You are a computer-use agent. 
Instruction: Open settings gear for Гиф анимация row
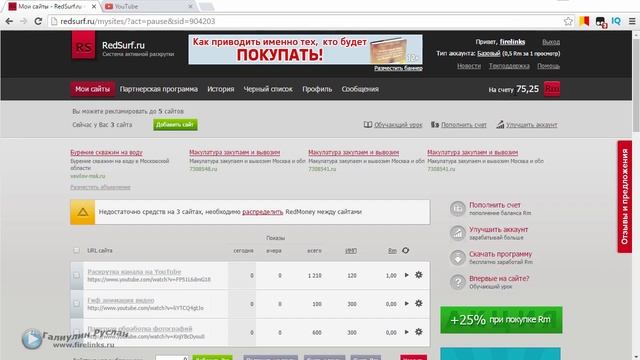point(418,304)
